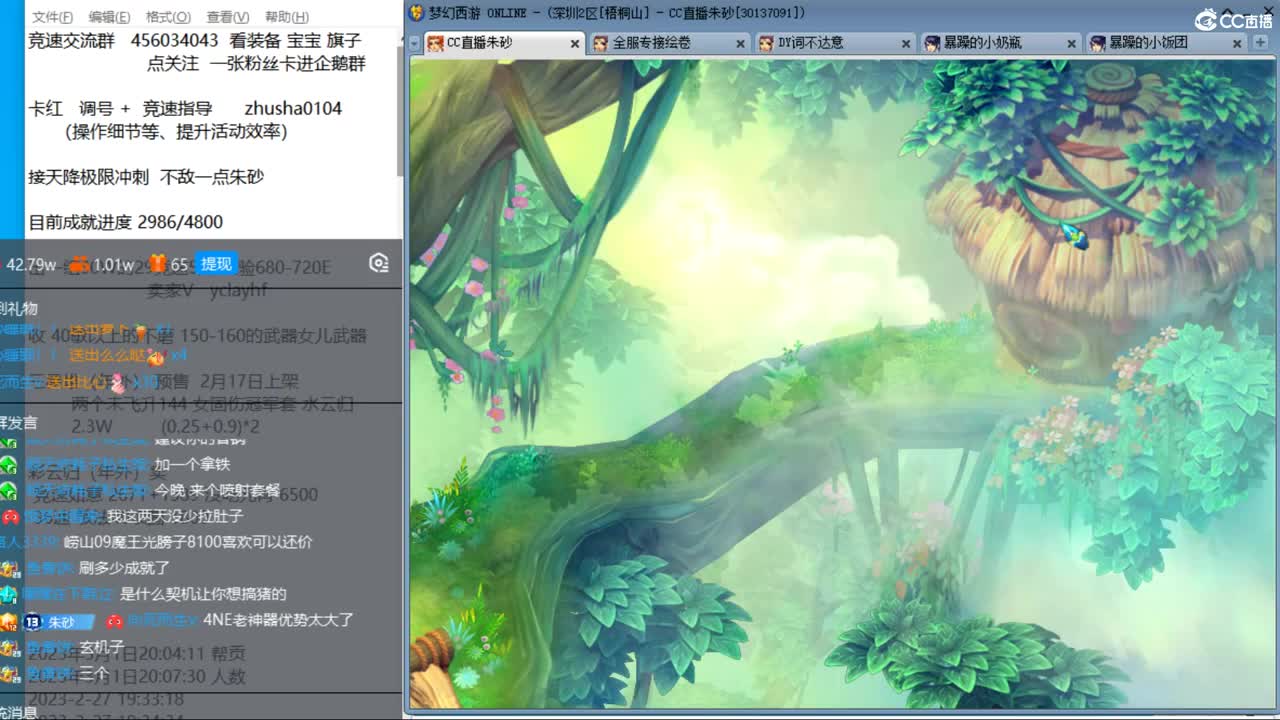The image size is (1280, 720).
Task: Open the 编辑(E) menu in Notepad
Action: pyautogui.click(x=109, y=17)
